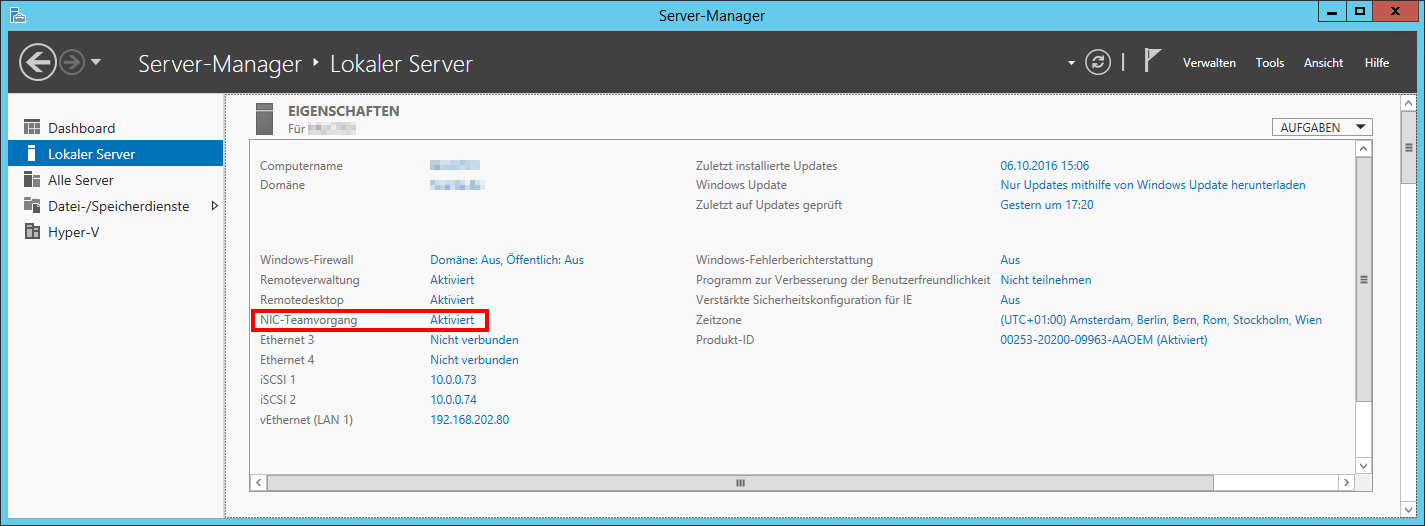Click the iSCSI 1 address 10.0.0.73
The height and width of the screenshot is (526, 1425).
(453, 380)
